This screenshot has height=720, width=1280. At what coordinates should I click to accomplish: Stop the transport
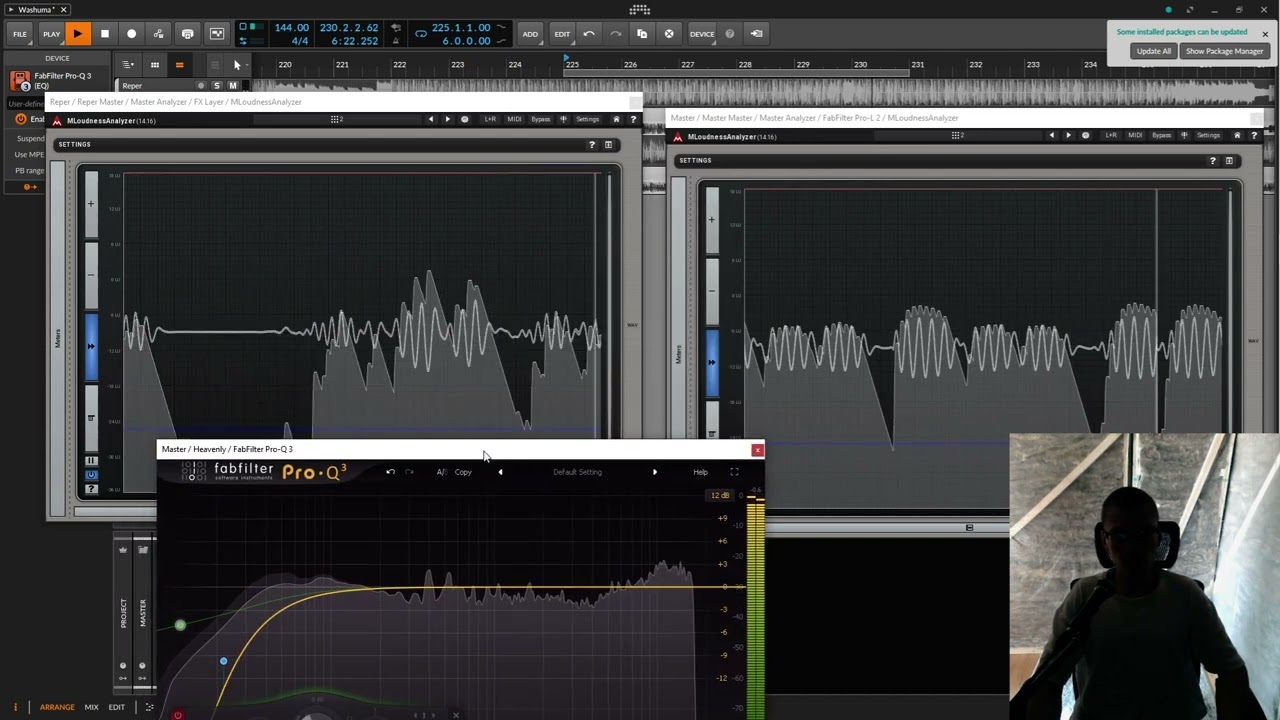[x=104, y=34]
